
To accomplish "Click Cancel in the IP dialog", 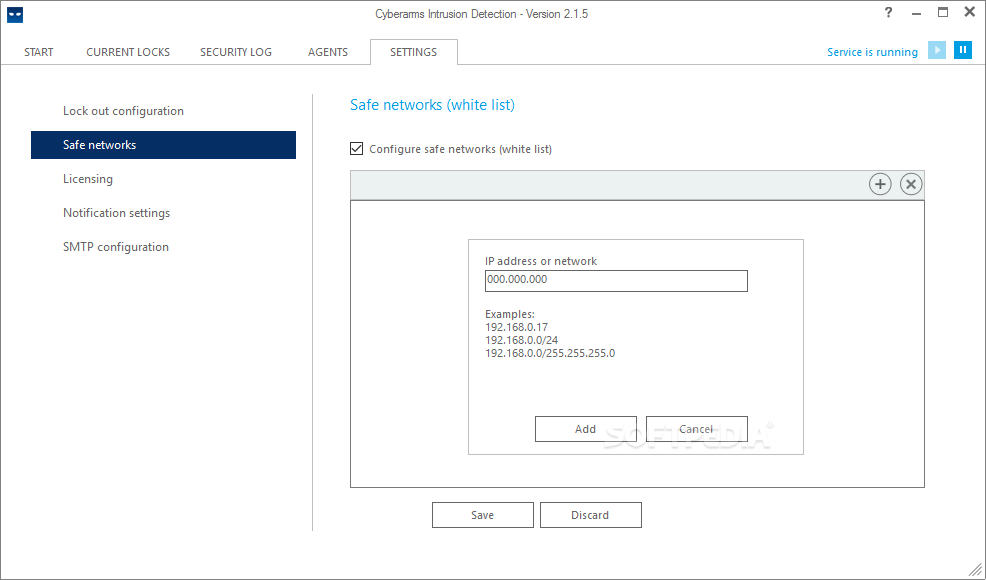I will tap(697, 429).
